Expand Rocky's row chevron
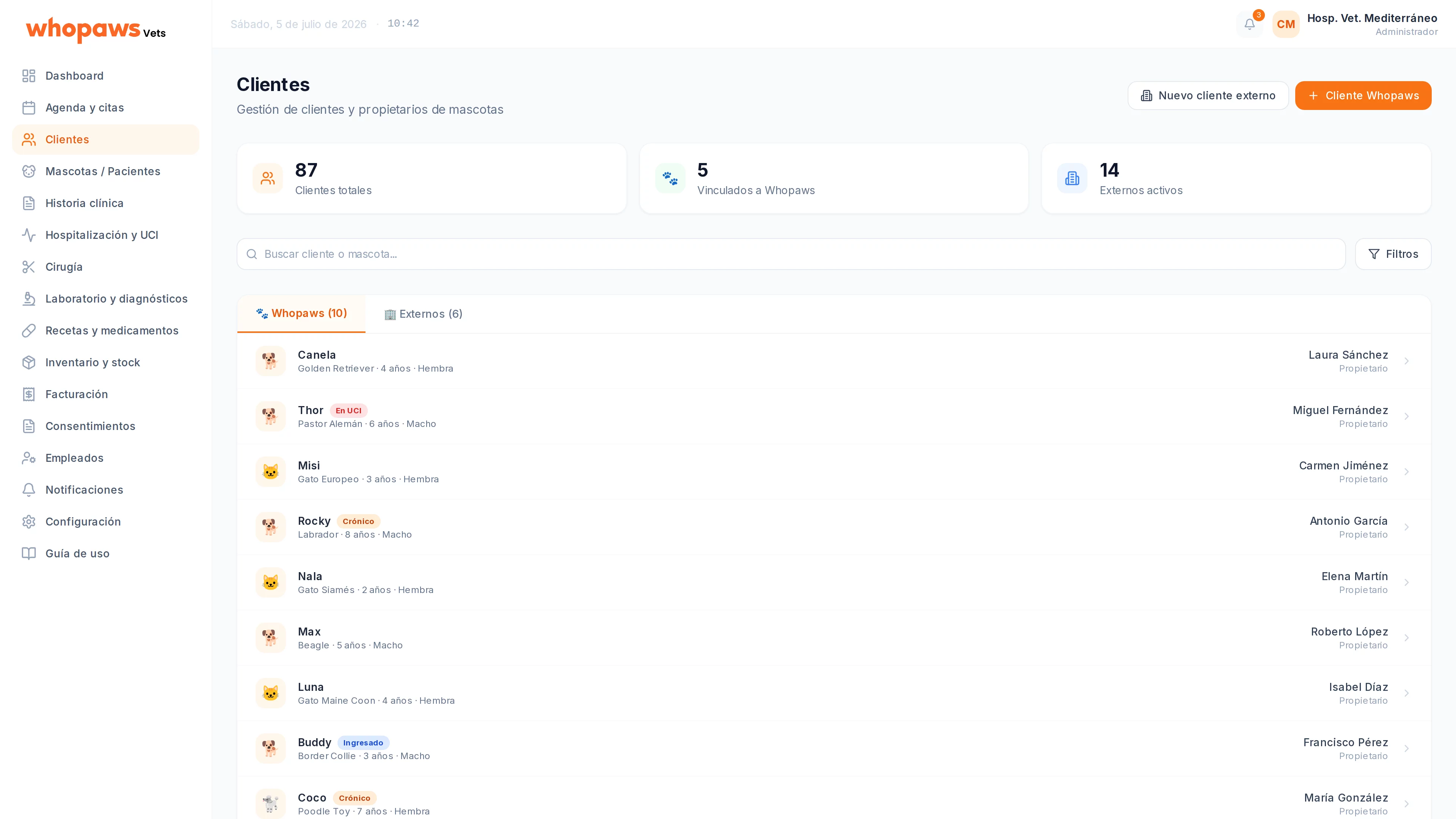Screen dimensions: 1456x819 [x=1407, y=527]
